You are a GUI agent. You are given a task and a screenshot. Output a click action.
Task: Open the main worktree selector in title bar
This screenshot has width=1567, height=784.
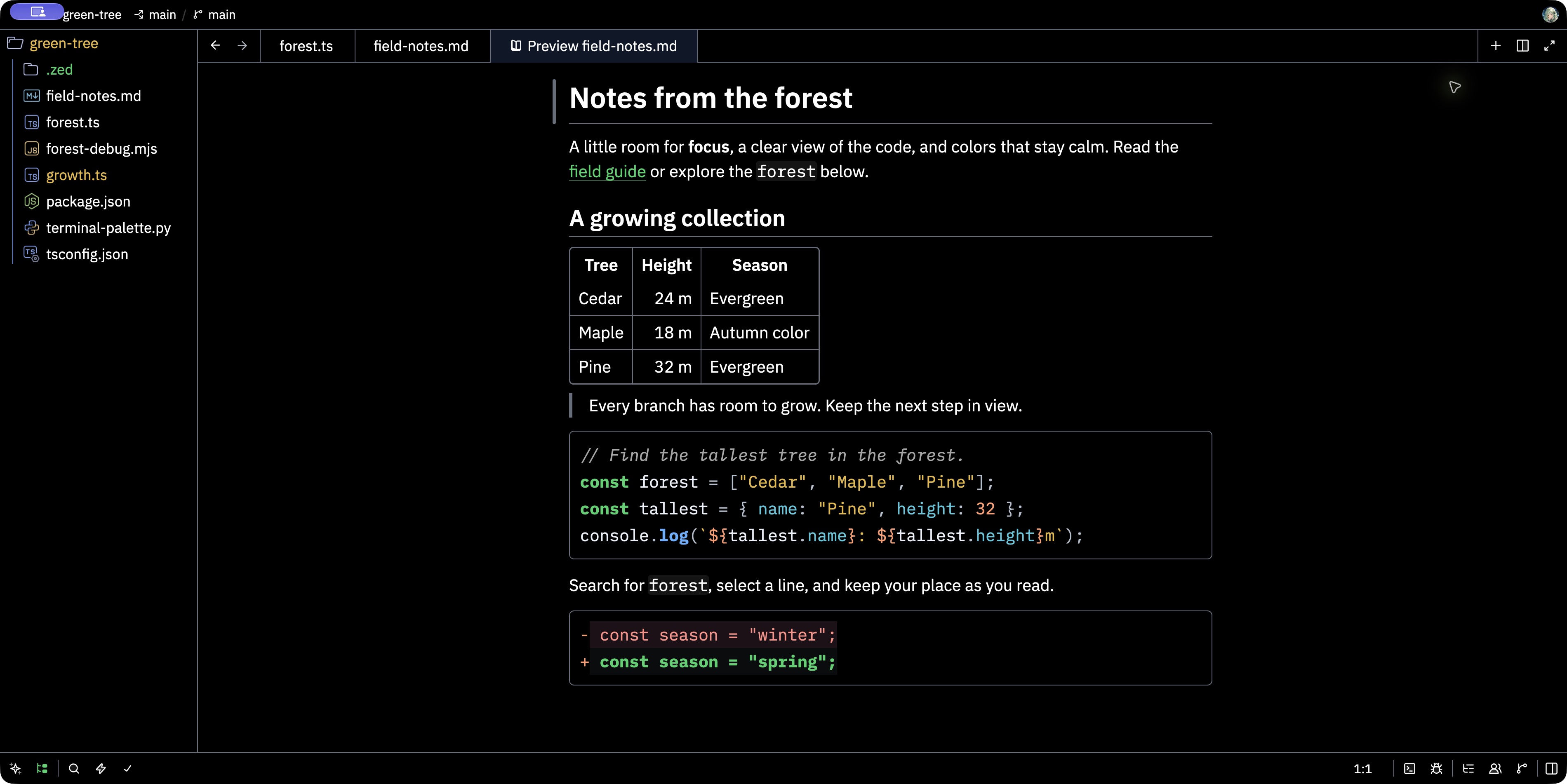(155, 14)
